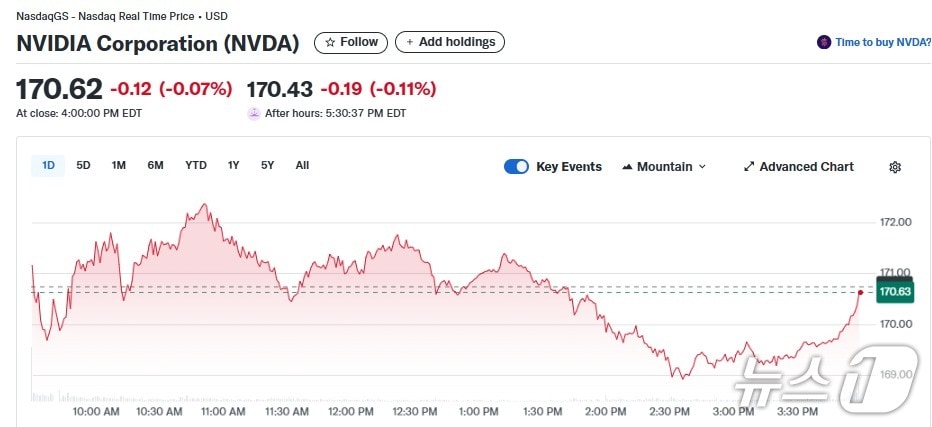Select the All time range
The height and width of the screenshot is (427, 932).
[302, 166]
